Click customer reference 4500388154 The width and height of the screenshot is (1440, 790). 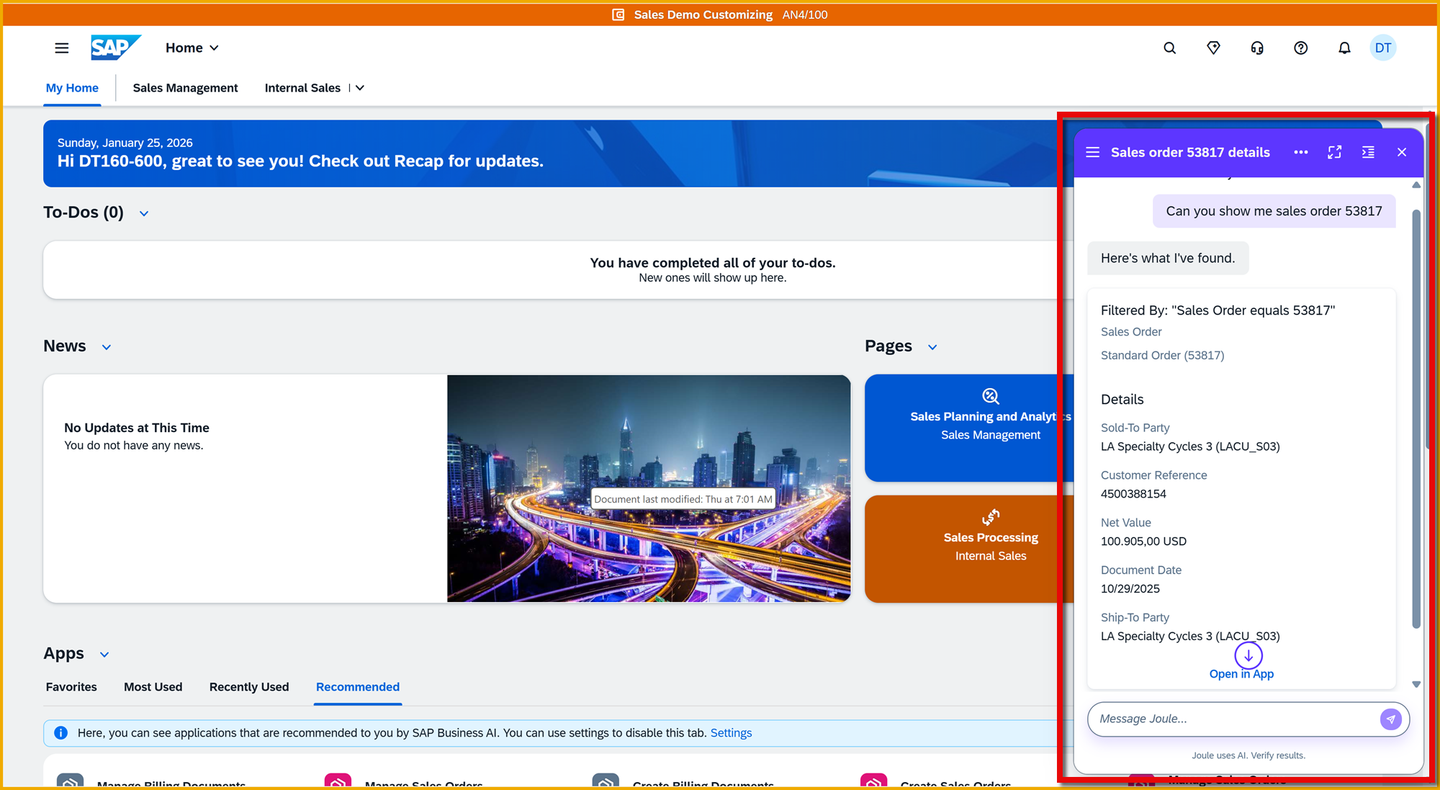coord(1134,494)
